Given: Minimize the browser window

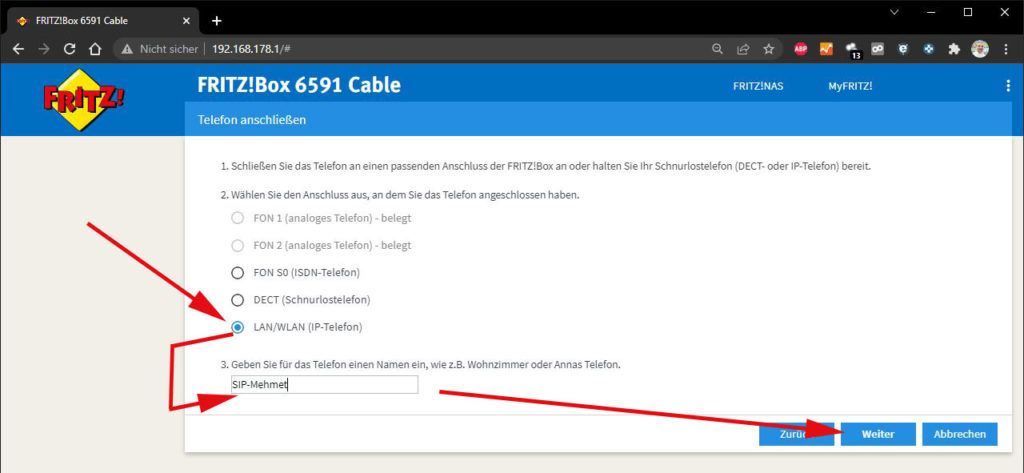Looking at the screenshot, I should [x=931, y=12].
